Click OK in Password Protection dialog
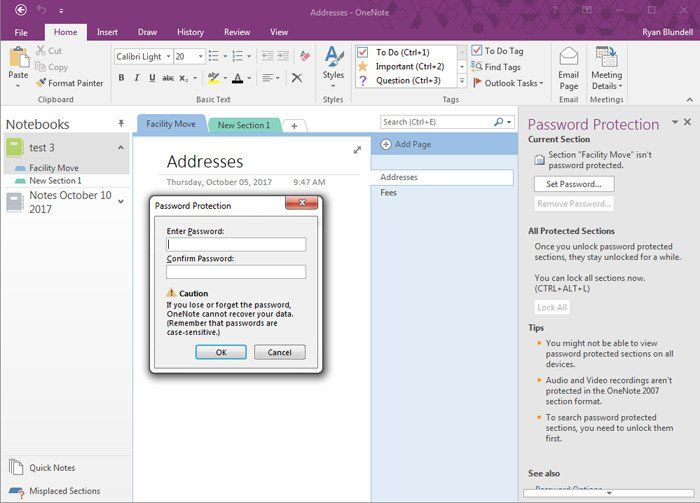Image resolution: width=700 pixels, height=503 pixels. (x=221, y=352)
